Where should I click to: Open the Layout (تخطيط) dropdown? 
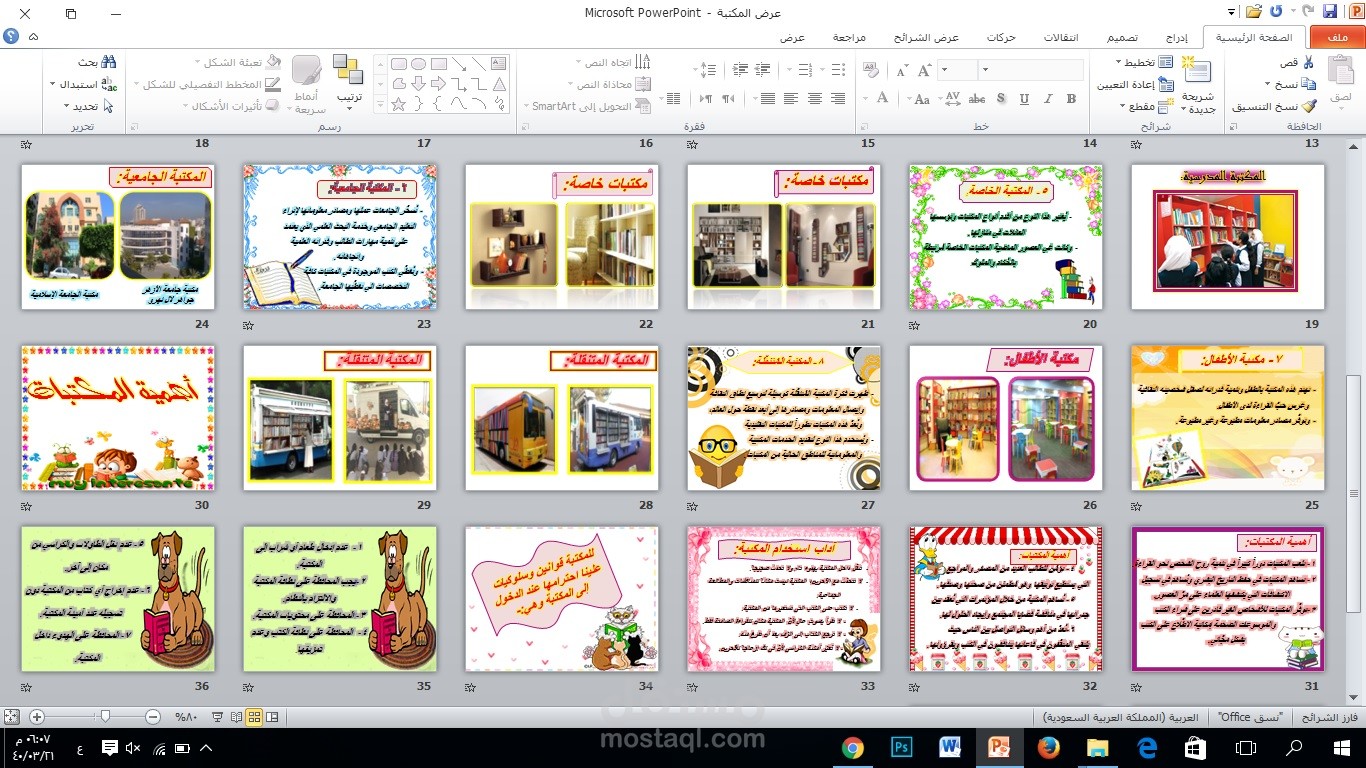pos(1144,61)
